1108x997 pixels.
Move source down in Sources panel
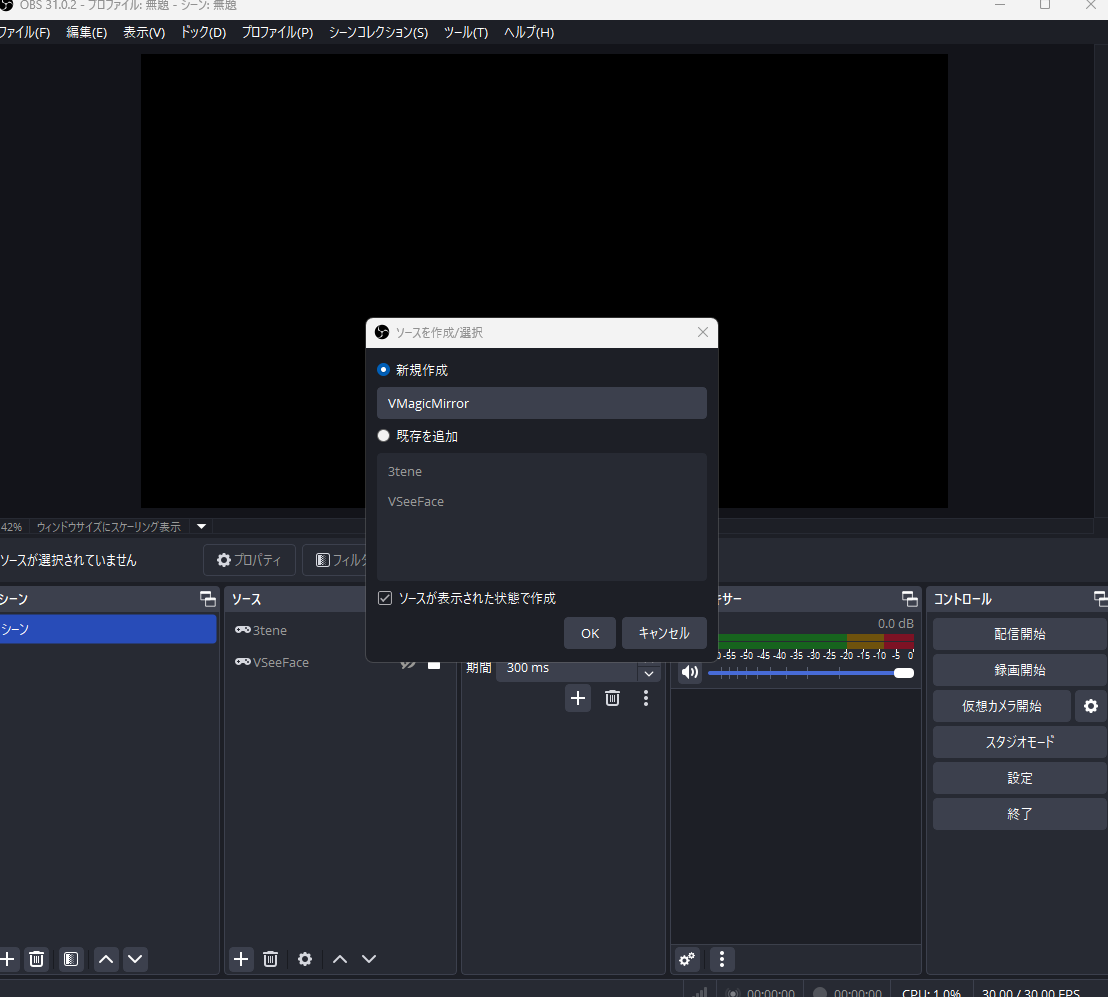(x=369, y=959)
